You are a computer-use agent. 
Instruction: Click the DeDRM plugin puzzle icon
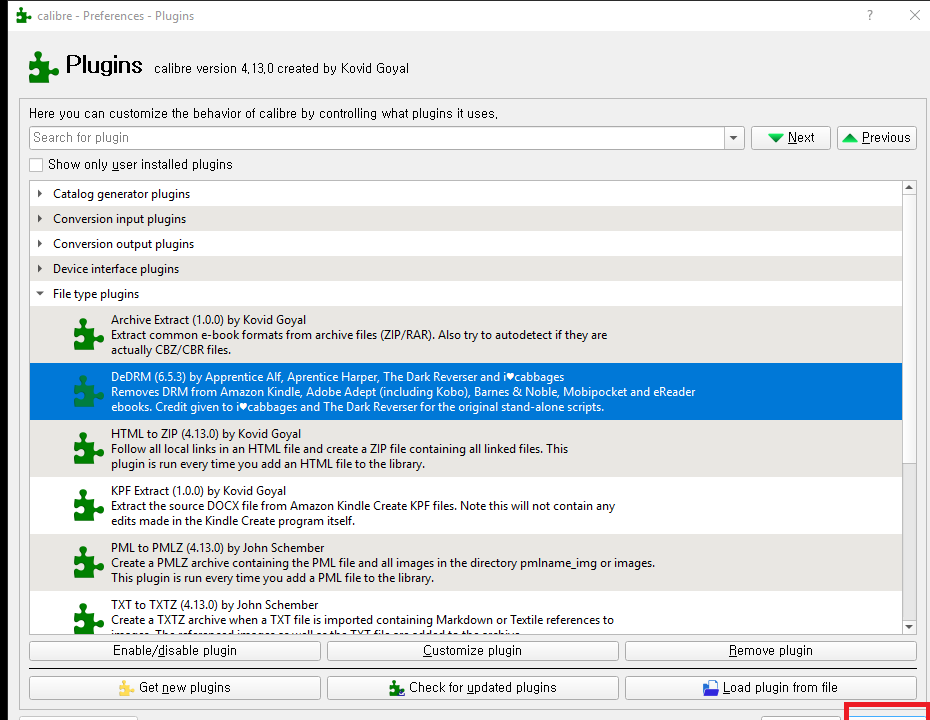point(88,391)
